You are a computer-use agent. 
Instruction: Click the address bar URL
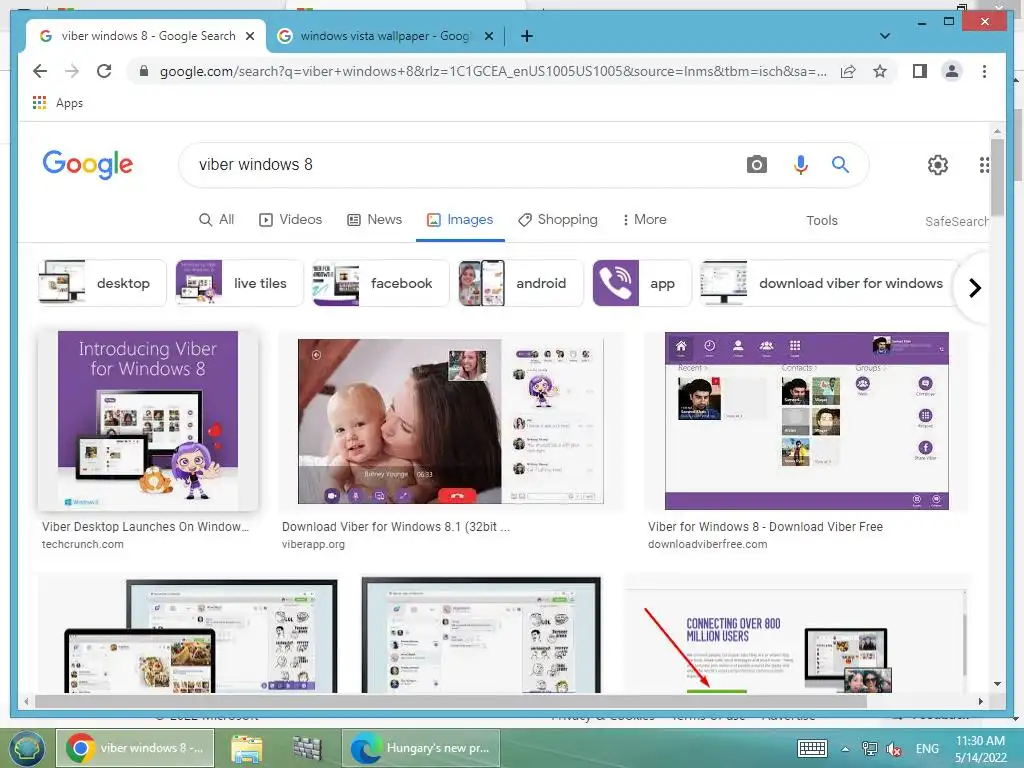493,71
